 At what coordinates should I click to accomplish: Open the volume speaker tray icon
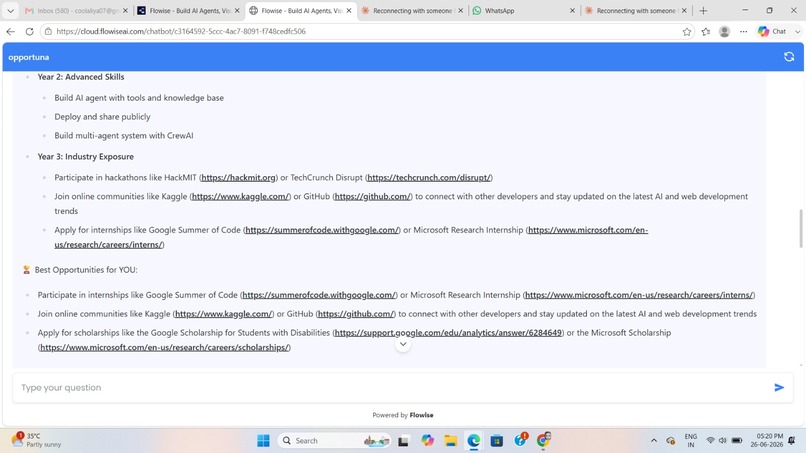pos(722,441)
